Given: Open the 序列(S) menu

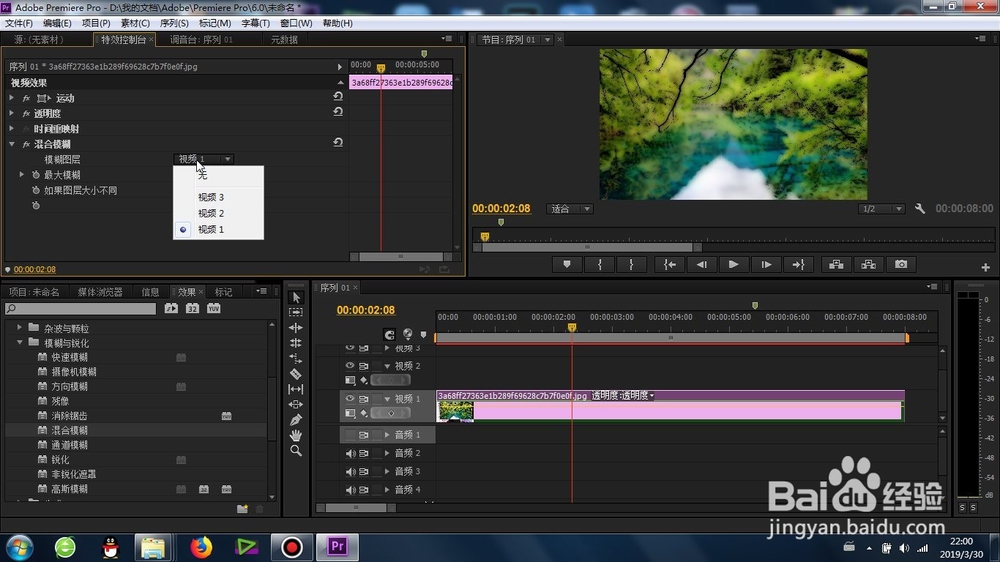Looking at the screenshot, I should tap(174, 23).
